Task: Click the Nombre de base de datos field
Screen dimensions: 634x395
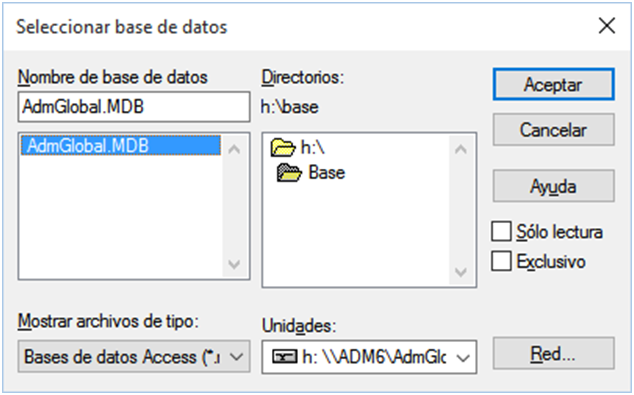Action: coord(134,107)
